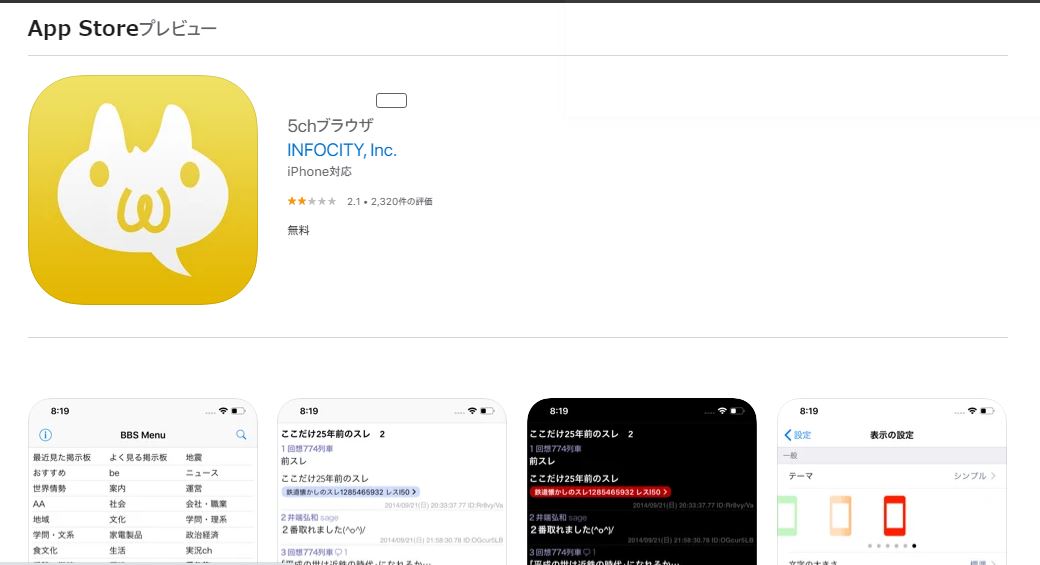Click the 5chブラウザ app title
Screen dimensions: 1040x565
tap(330, 125)
